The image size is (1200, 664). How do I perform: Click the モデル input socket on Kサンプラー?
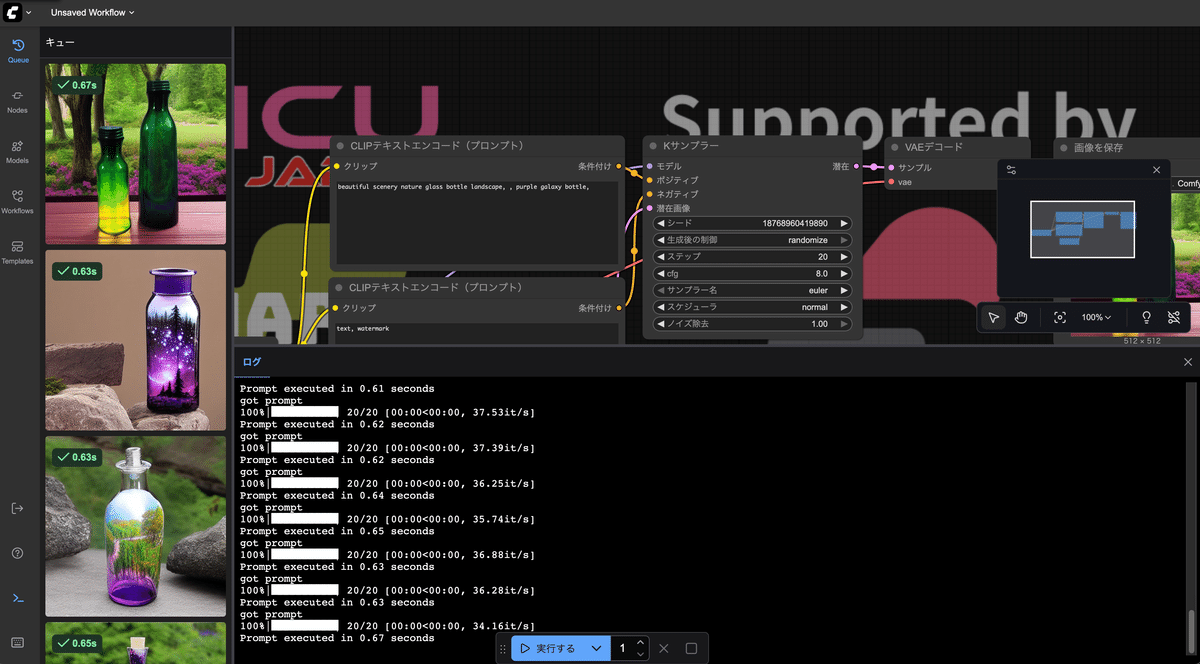pyautogui.click(x=649, y=166)
